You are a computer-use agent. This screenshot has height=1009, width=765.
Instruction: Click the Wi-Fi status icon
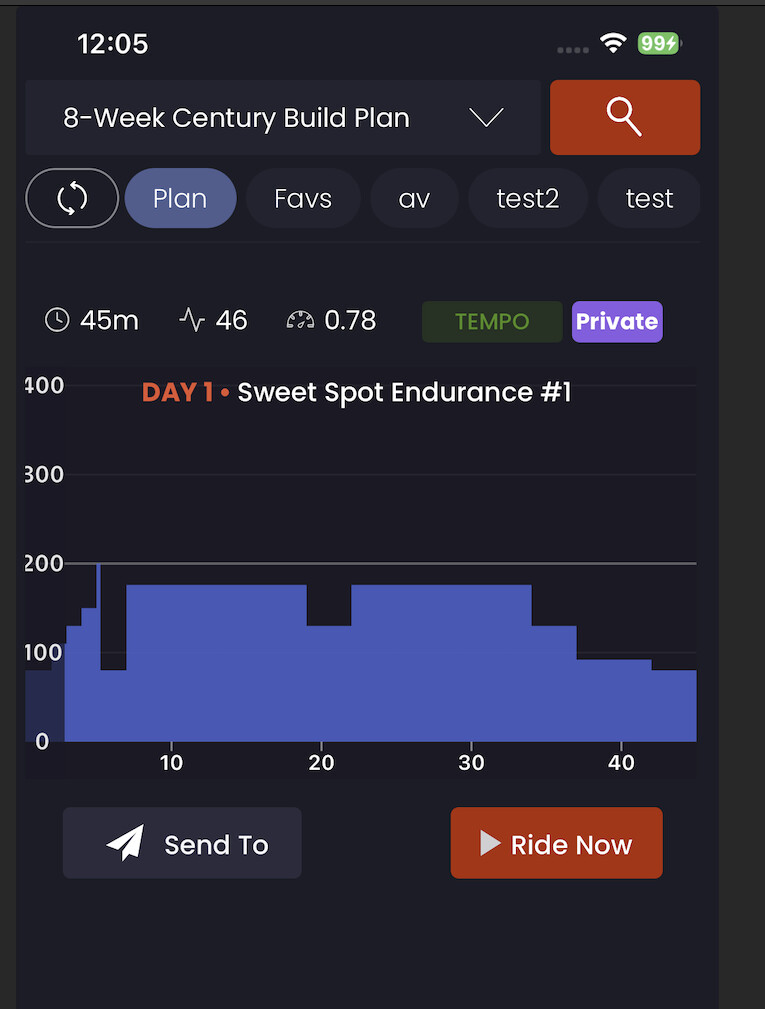[612, 43]
